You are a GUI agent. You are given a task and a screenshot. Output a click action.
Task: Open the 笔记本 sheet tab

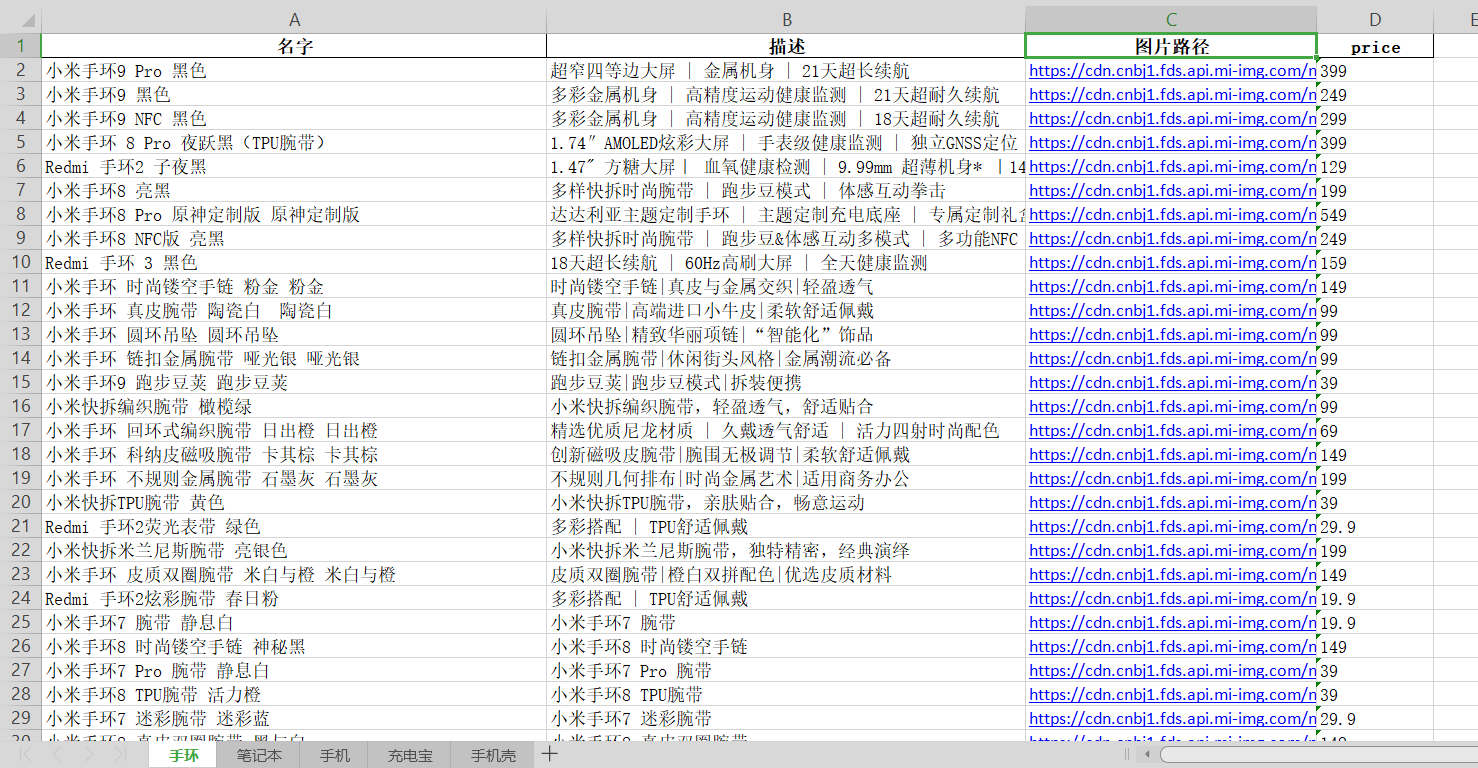coord(259,755)
